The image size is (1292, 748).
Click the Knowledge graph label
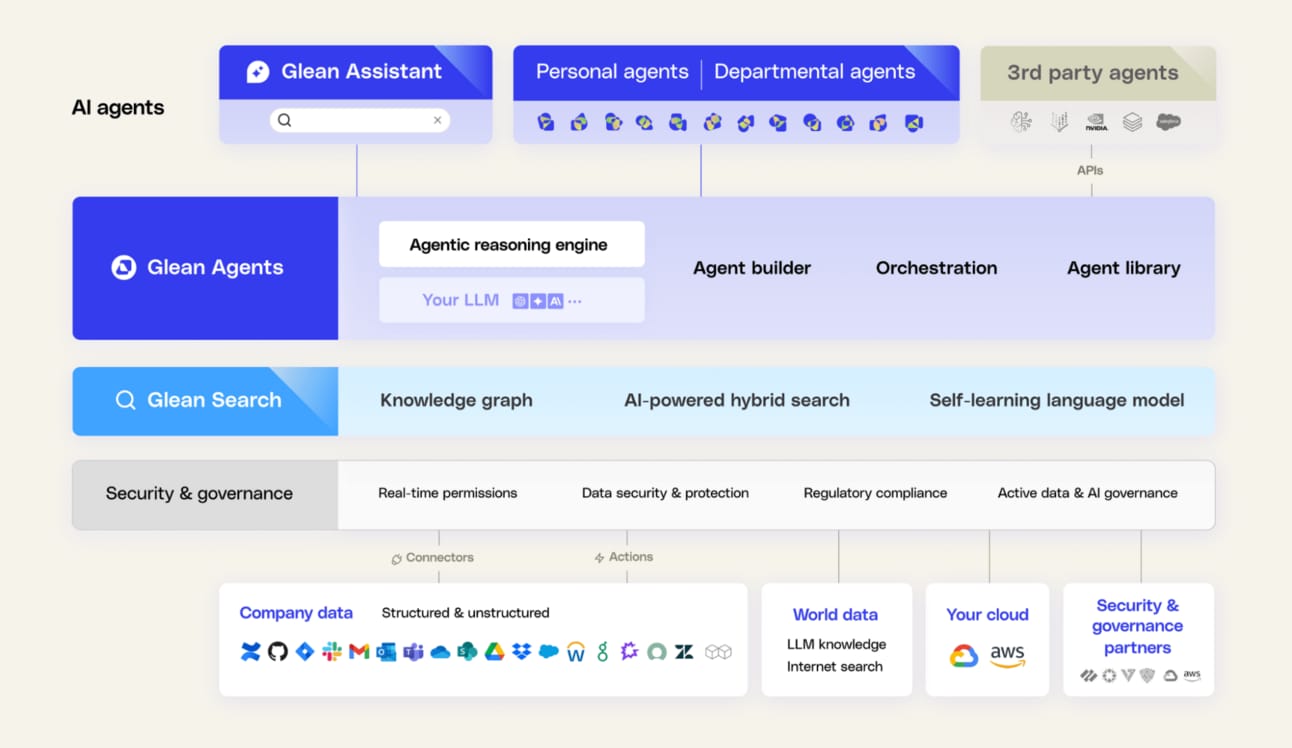[x=456, y=400]
